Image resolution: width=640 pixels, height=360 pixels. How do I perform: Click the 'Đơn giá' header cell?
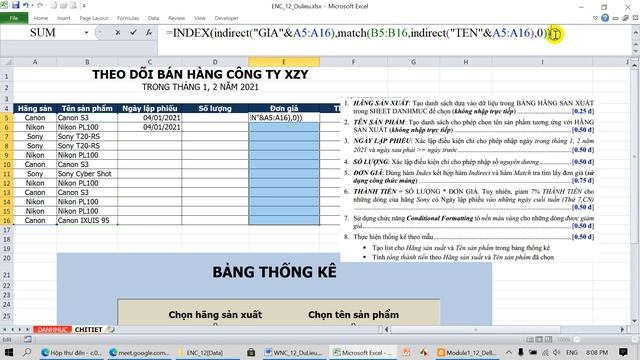(x=284, y=108)
